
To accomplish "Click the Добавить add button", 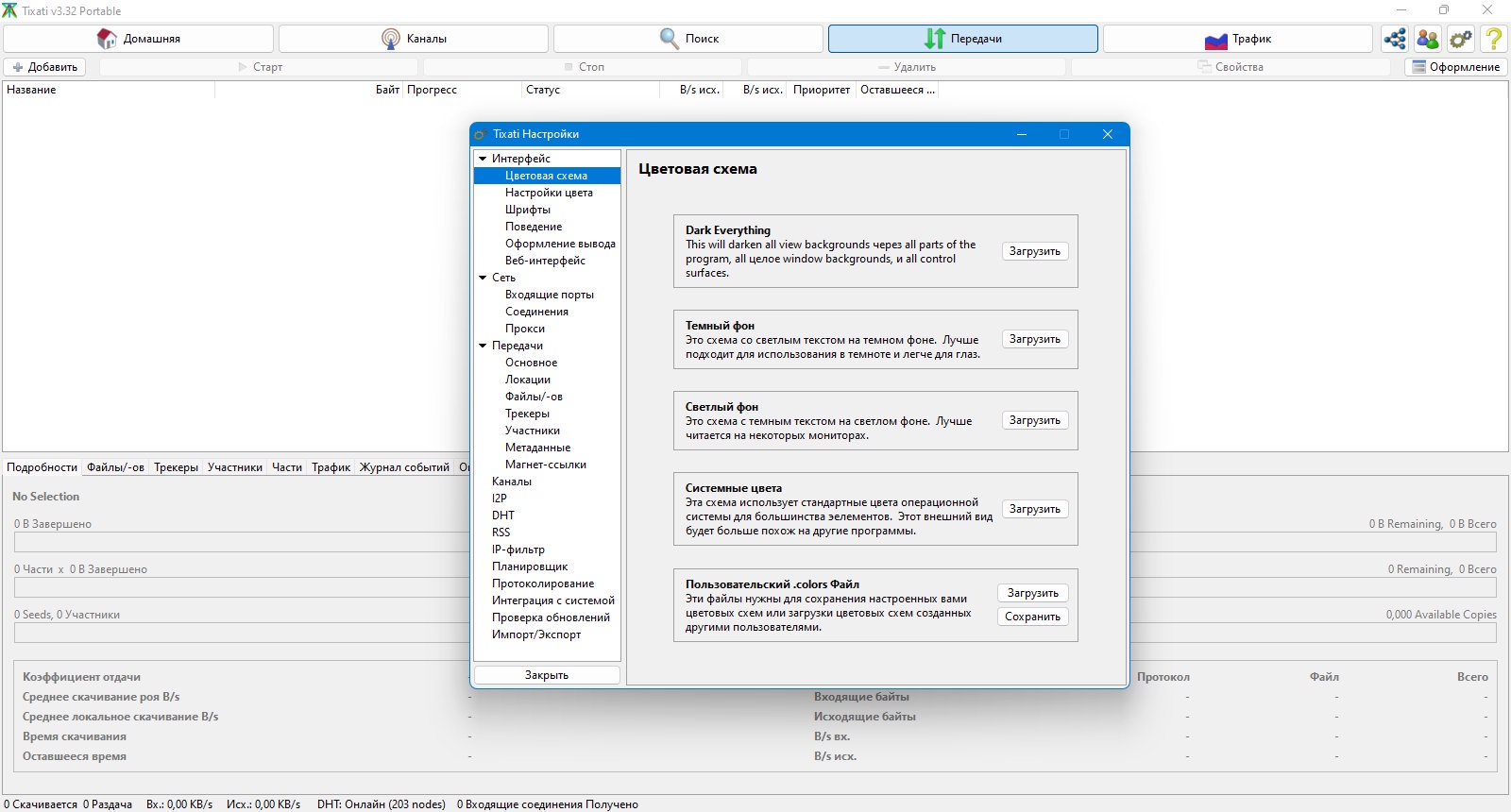I will tap(44, 67).
